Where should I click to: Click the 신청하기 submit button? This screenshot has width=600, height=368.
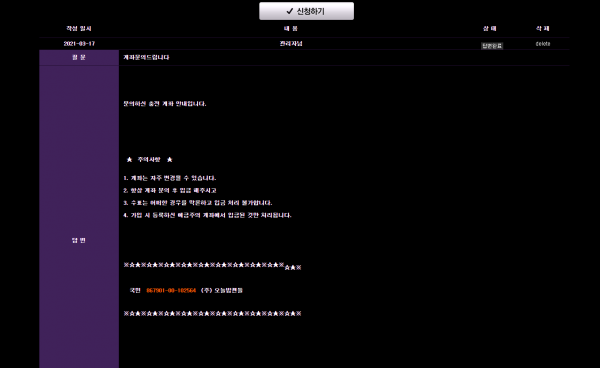(306, 11)
